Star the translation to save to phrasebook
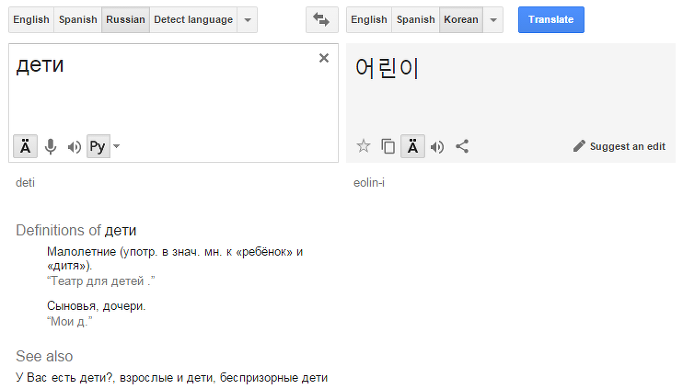 coord(363,146)
